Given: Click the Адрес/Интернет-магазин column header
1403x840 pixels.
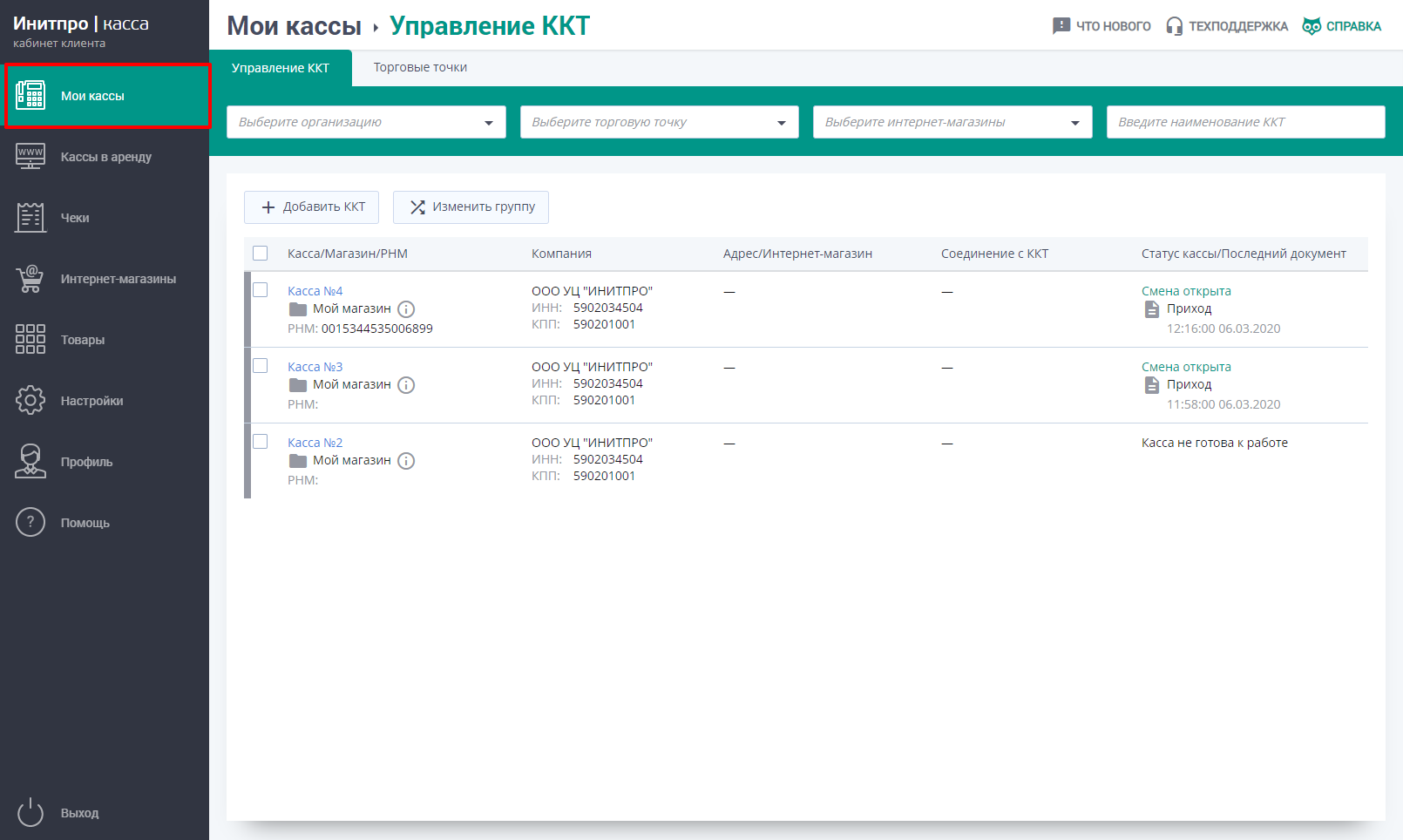Looking at the screenshot, I should (x=797, y=254).
